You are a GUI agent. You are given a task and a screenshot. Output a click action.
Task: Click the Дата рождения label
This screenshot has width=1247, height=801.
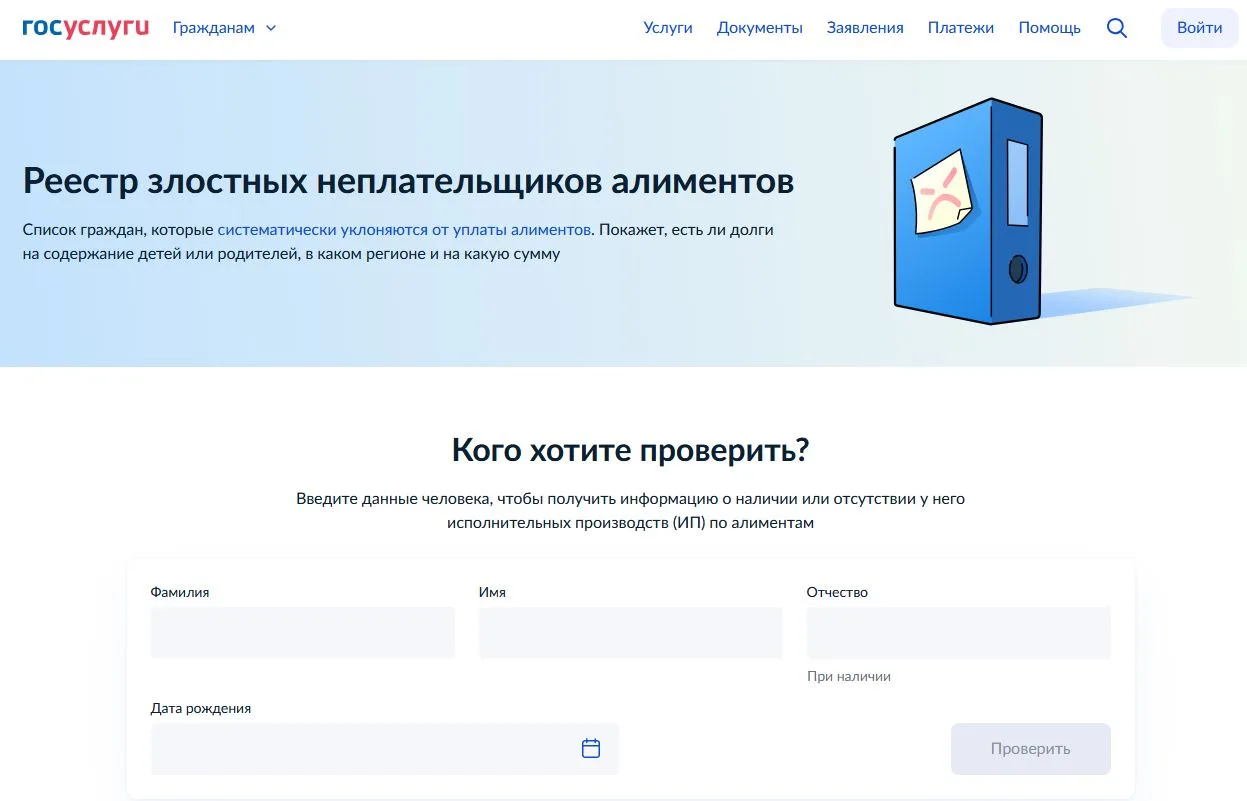[x=201, y=708]
